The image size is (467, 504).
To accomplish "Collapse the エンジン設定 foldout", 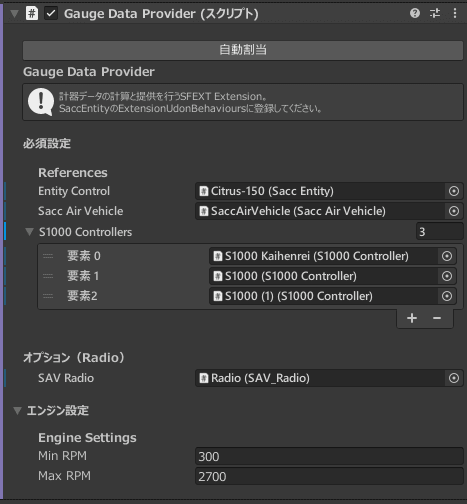I will pos(17,410).
